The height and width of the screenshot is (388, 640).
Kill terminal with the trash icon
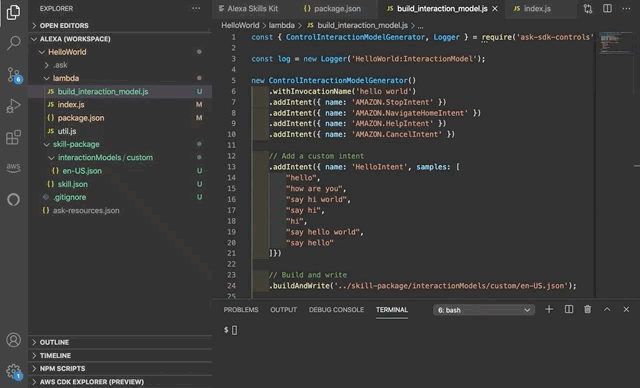click(x=587, y=309)
